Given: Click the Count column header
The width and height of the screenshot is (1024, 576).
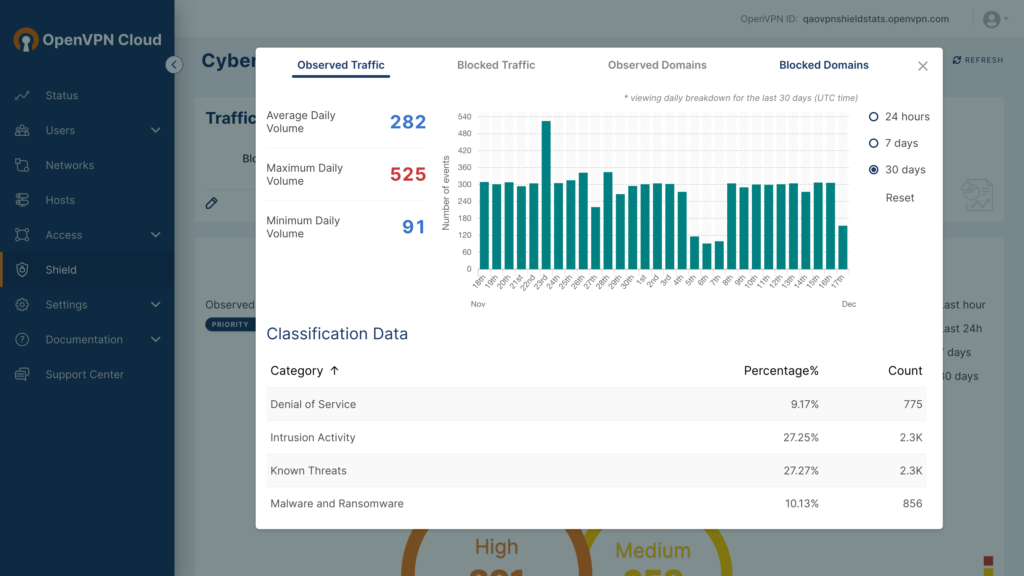Looking at the screenshot, I should pyautogui.click(x=904, y=371).
